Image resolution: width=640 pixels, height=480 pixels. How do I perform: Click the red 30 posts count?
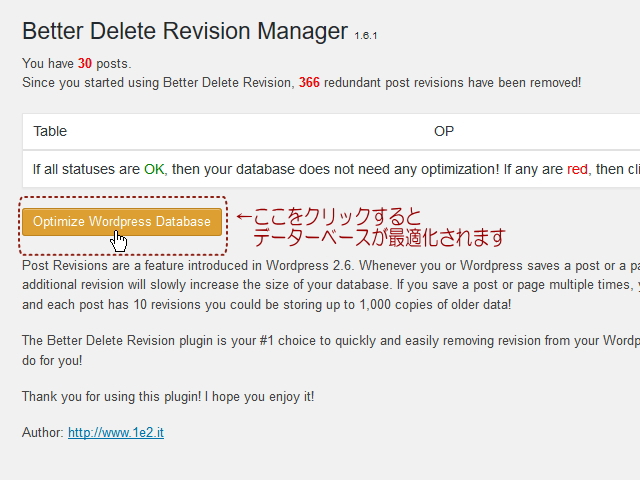coord(85,63)
